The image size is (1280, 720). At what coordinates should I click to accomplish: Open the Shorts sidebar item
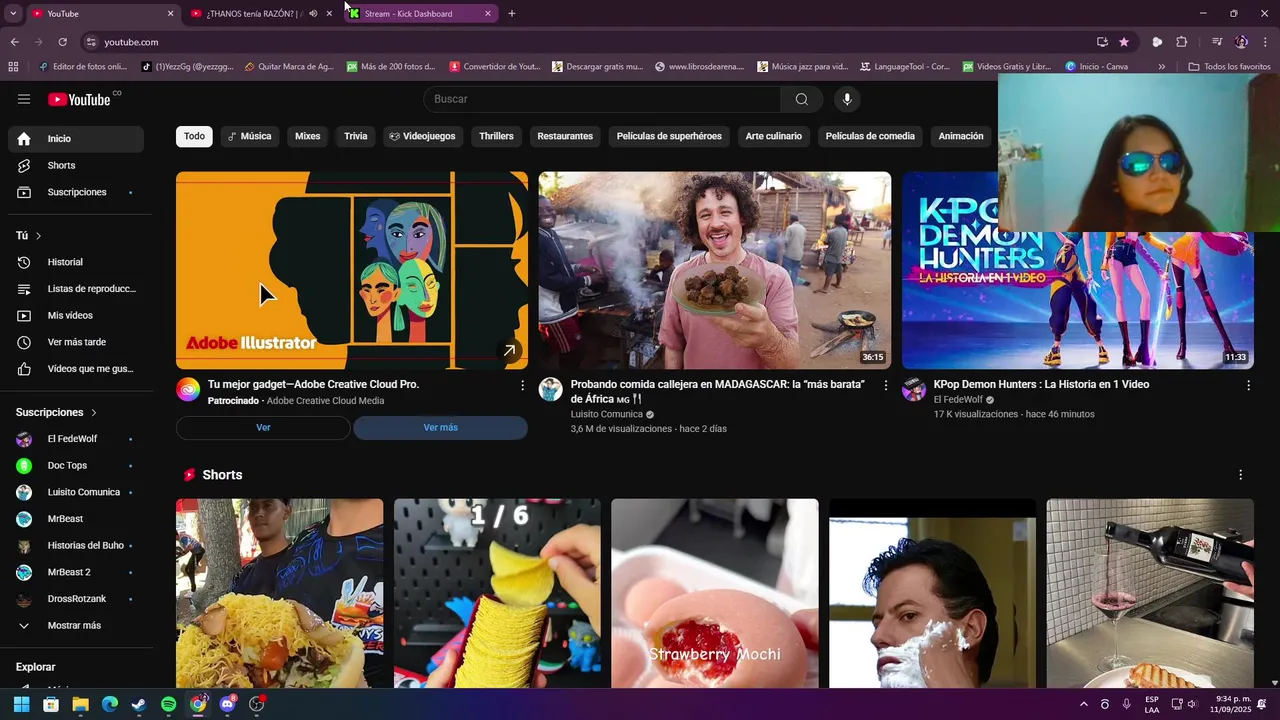click(x=76, y=165)
